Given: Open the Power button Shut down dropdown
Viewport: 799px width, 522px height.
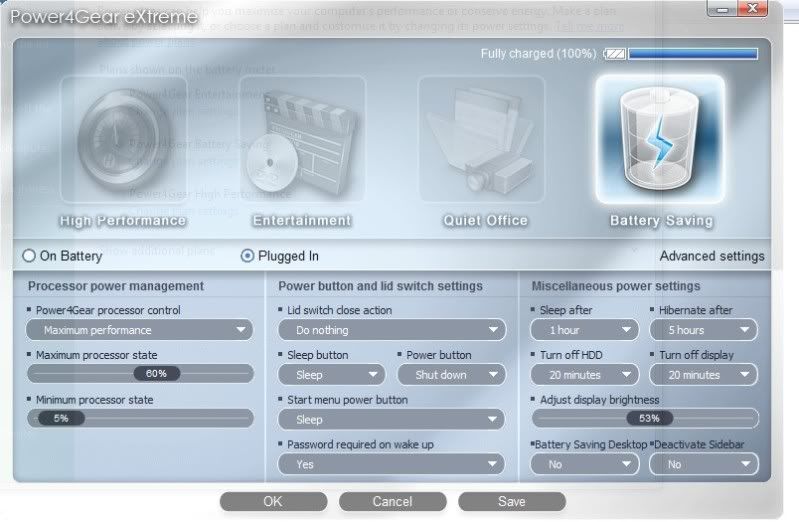Looking at the screenshot, I should [451, 375].
